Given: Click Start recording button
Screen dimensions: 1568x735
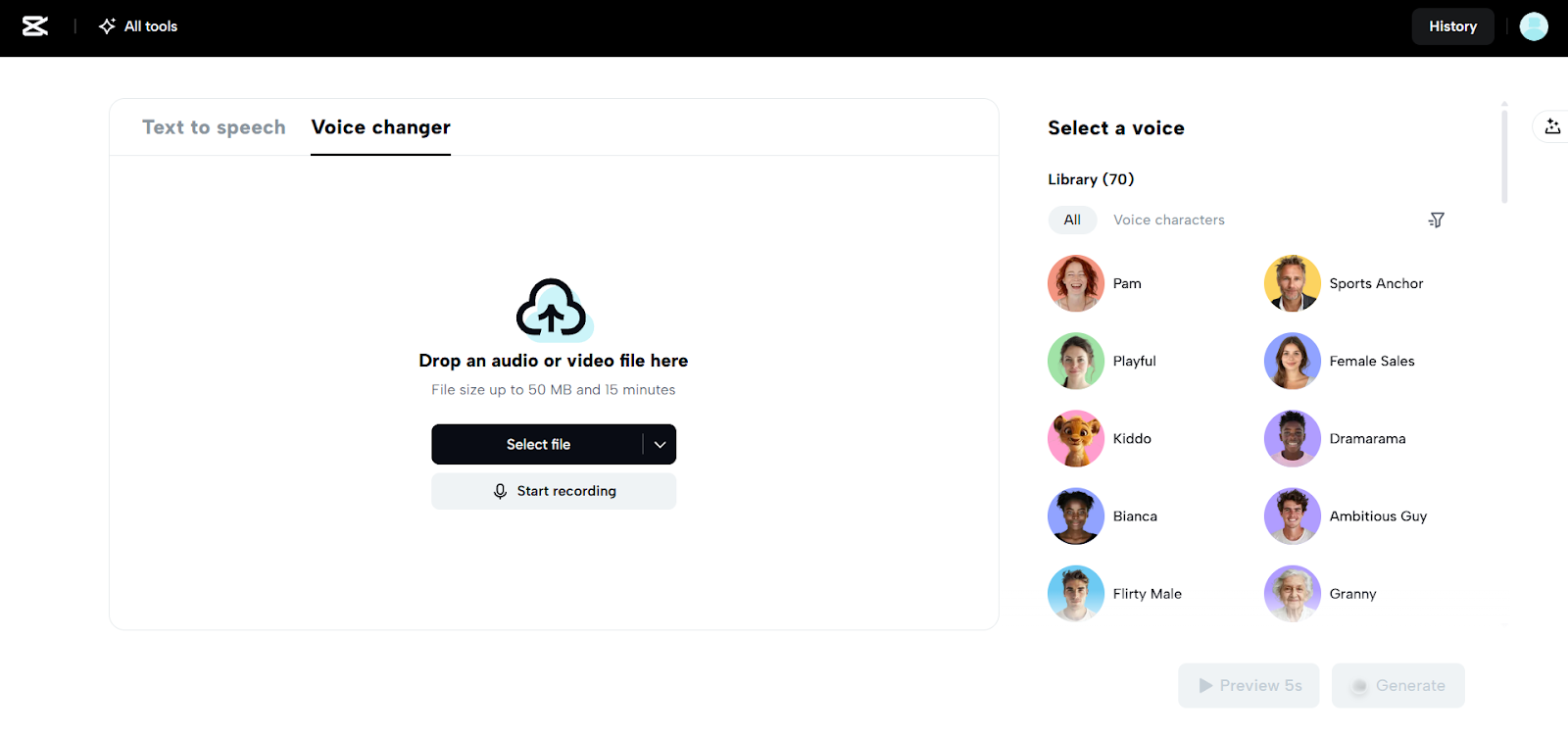Looking at the screenshot, I should 554,491.
